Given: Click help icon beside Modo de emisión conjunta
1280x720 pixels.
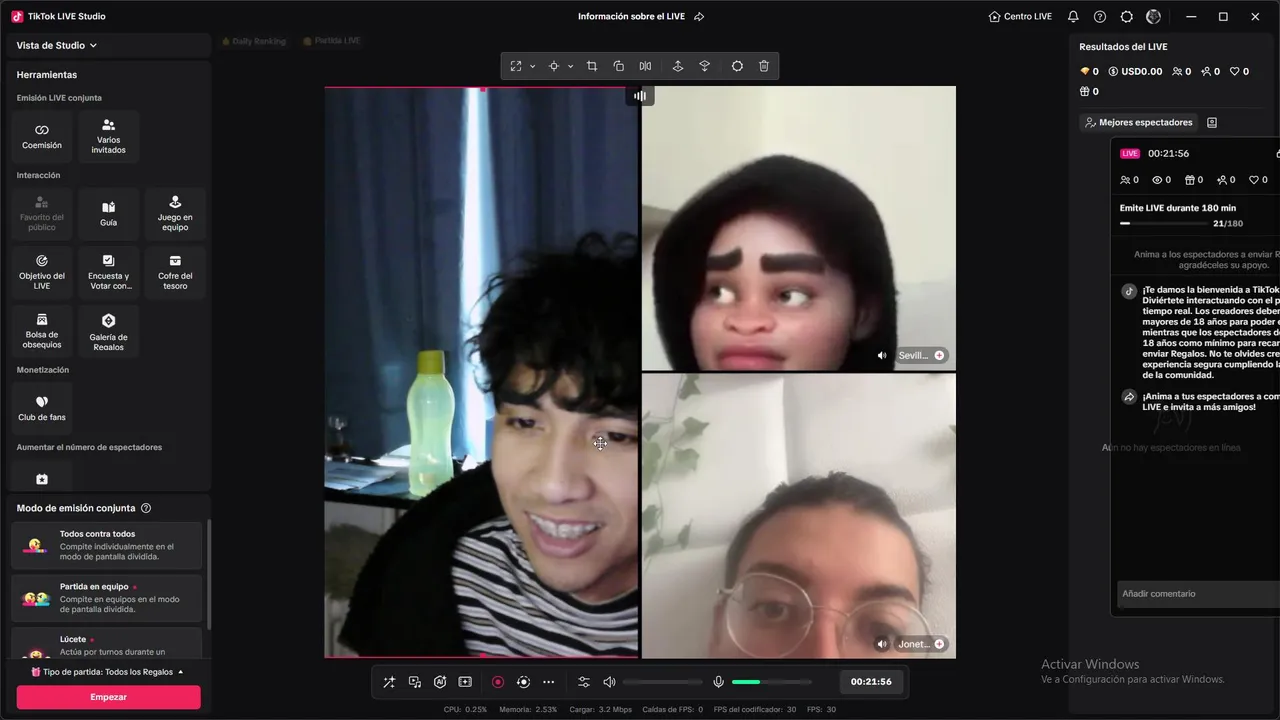Looking at the screenshot, I should [x=146, y=508].
